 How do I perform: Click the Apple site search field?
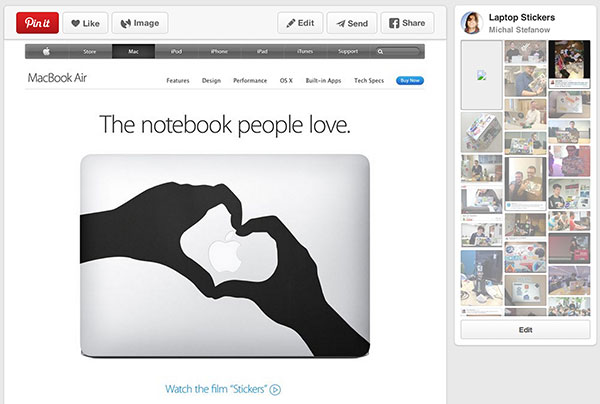(398, 51)
